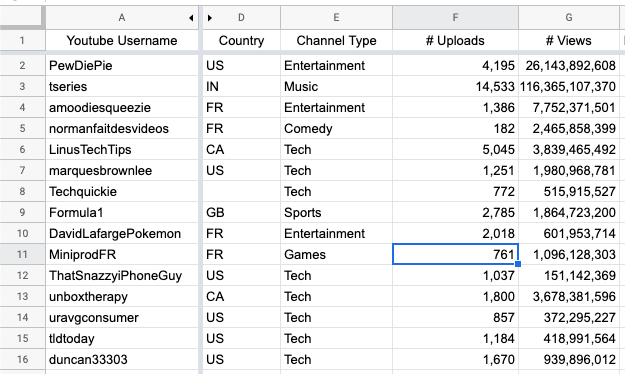Select the column E header
This screenshot has height=374, width=625.
(x=336, y=18)
